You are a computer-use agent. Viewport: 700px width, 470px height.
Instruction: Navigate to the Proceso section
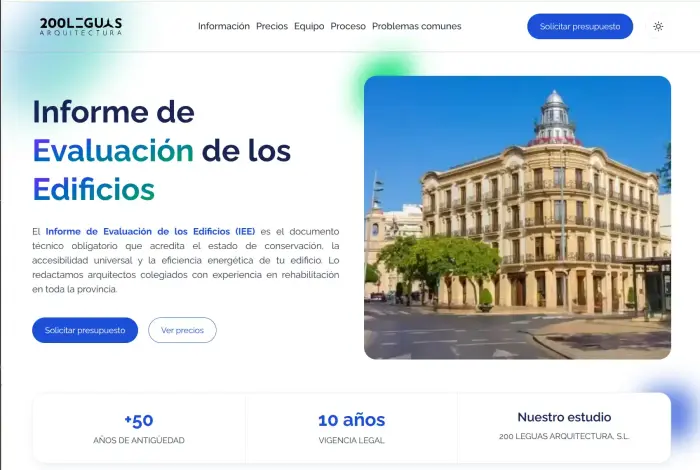[x=348, y=26]
